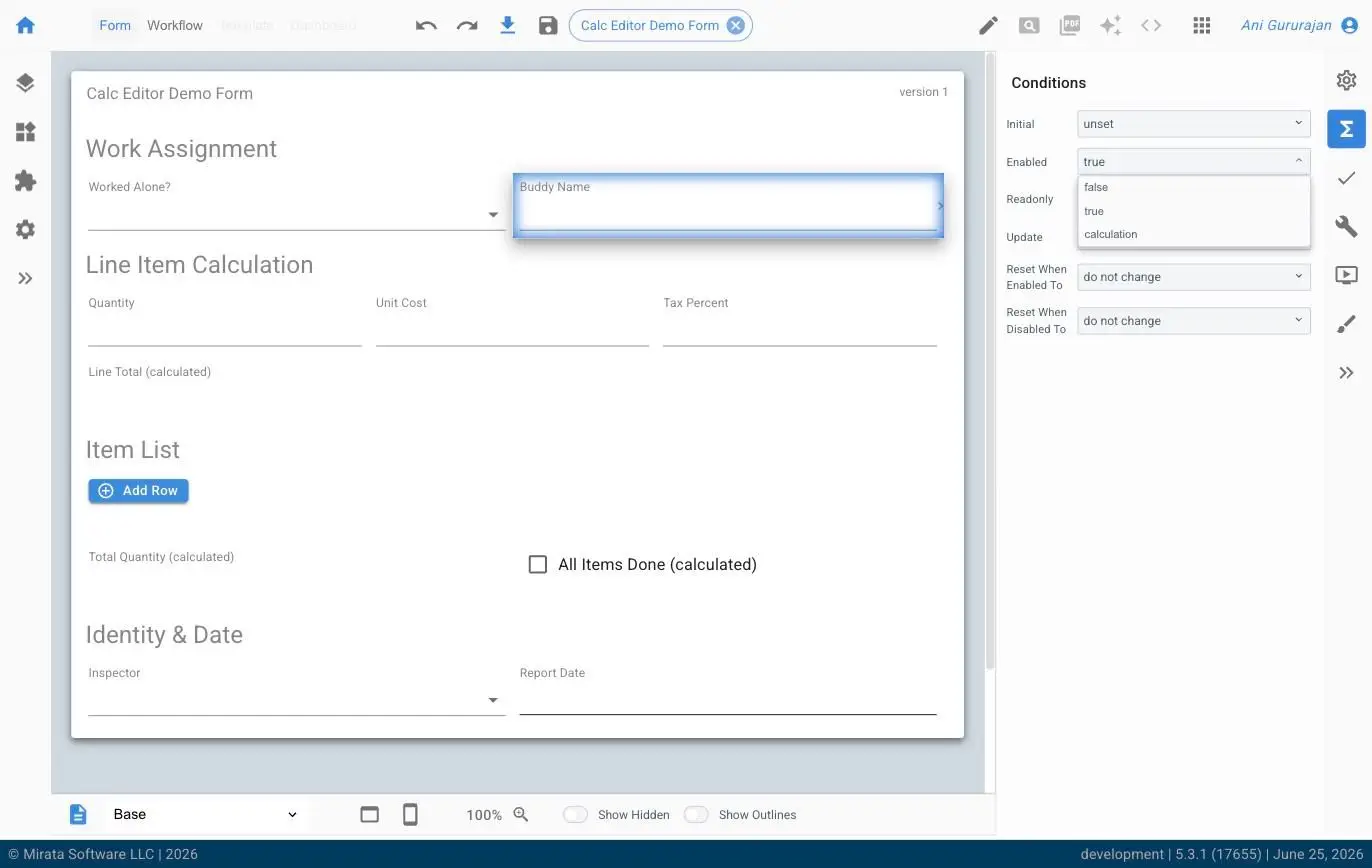The height and width of the screenshot is (868, 1372).
Task: Open the Inspector dropdown
Action: 296,700
